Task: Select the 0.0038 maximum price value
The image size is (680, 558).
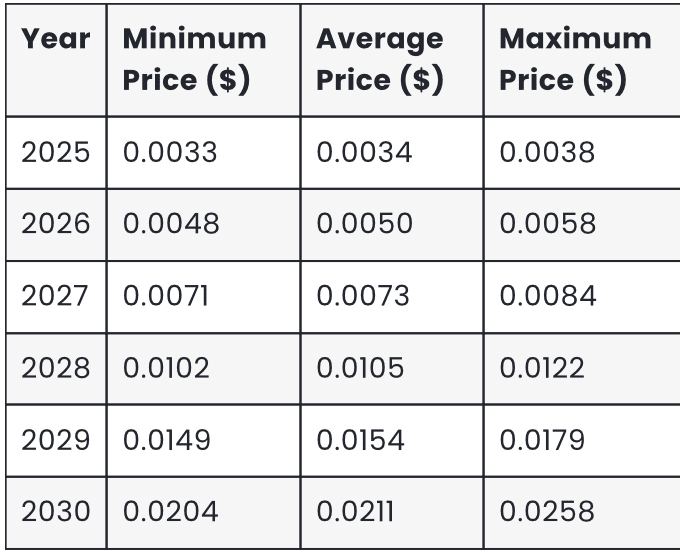Action: pyautogui.click(x=547, y=152)
